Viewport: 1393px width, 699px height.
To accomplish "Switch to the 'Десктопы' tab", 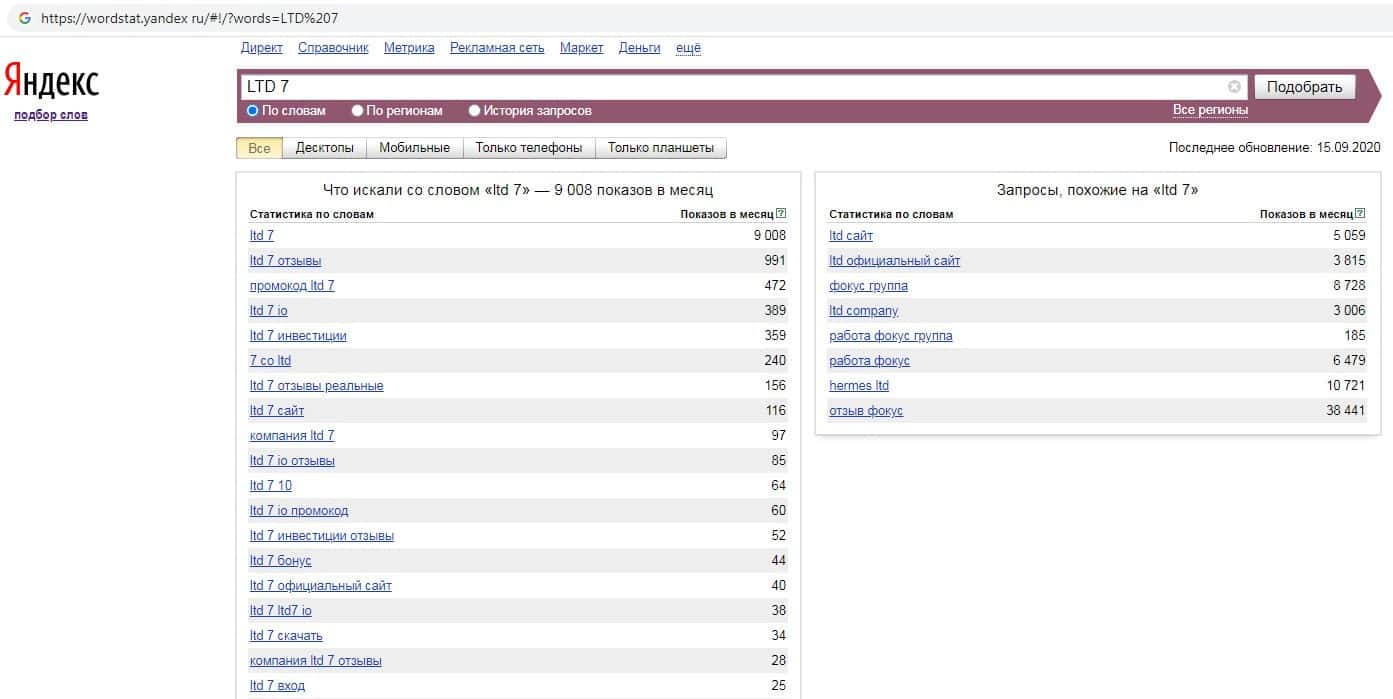I will pyautogui.click(x=324, y=148).
